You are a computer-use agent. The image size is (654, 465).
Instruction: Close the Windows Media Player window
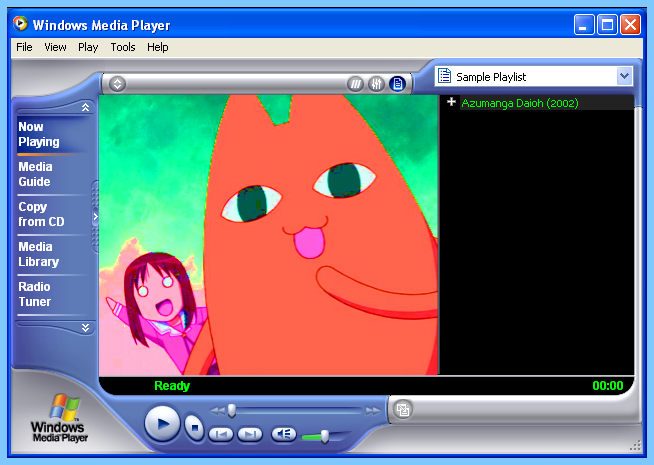click(x=630, y=25)
